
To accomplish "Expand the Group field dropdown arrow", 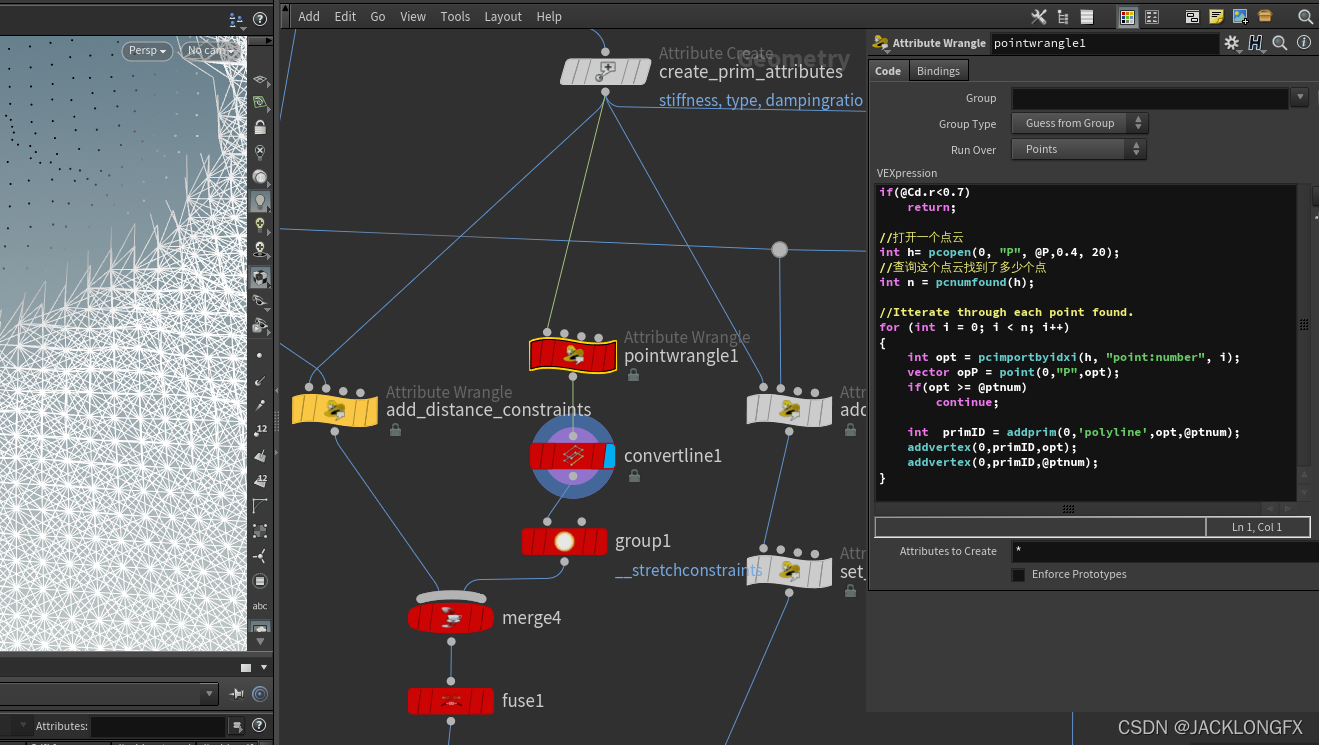I will click(1299, 97).
